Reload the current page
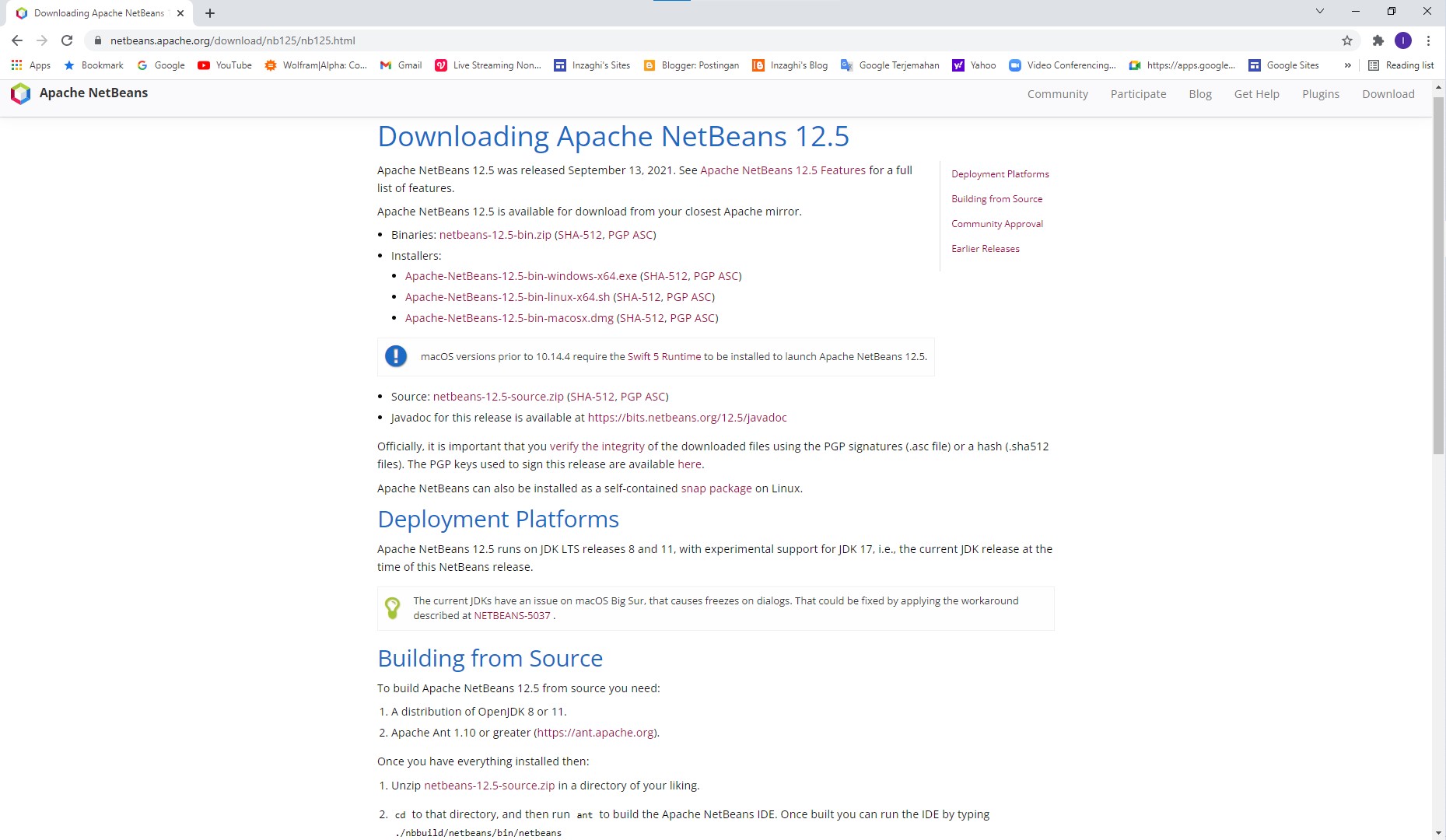The image size is (1446, 840). 65,40
